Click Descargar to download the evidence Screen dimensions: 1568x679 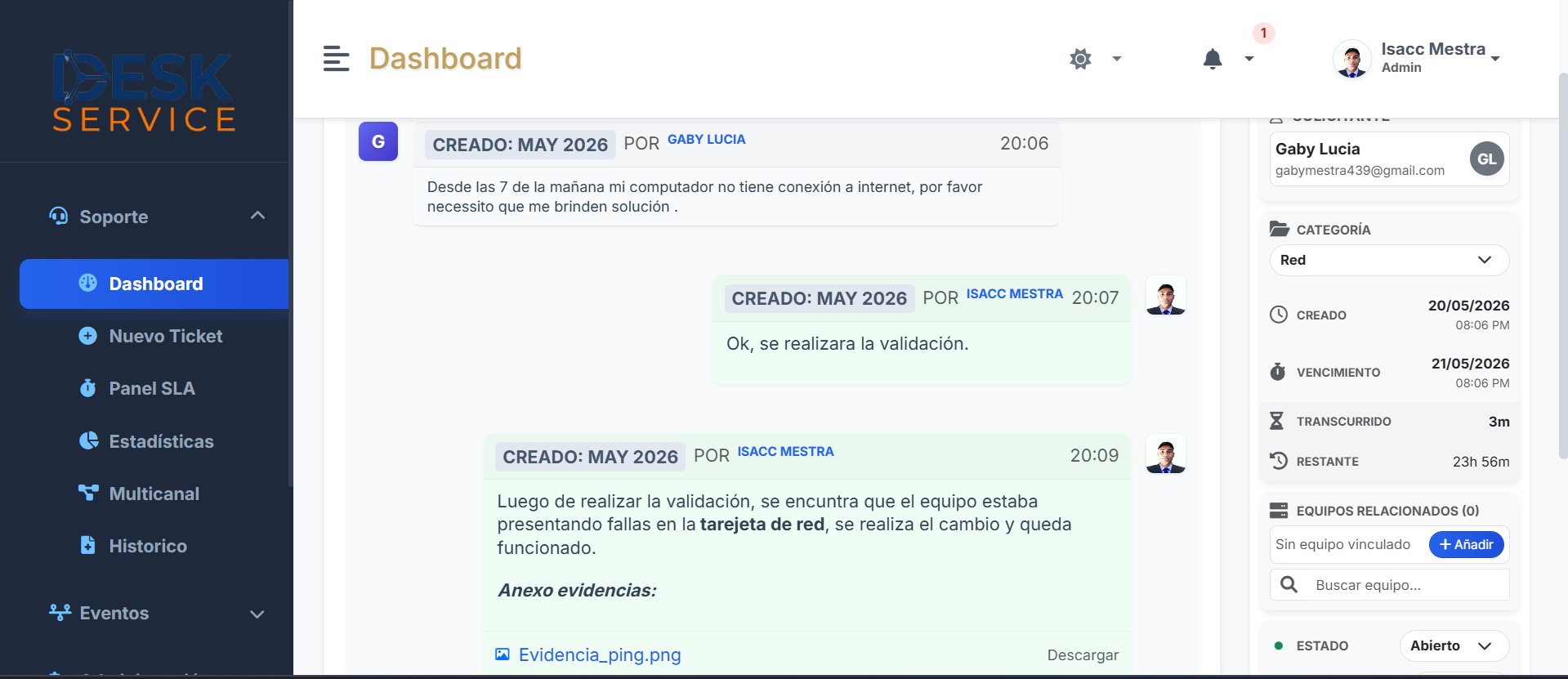click(1083, 655)
